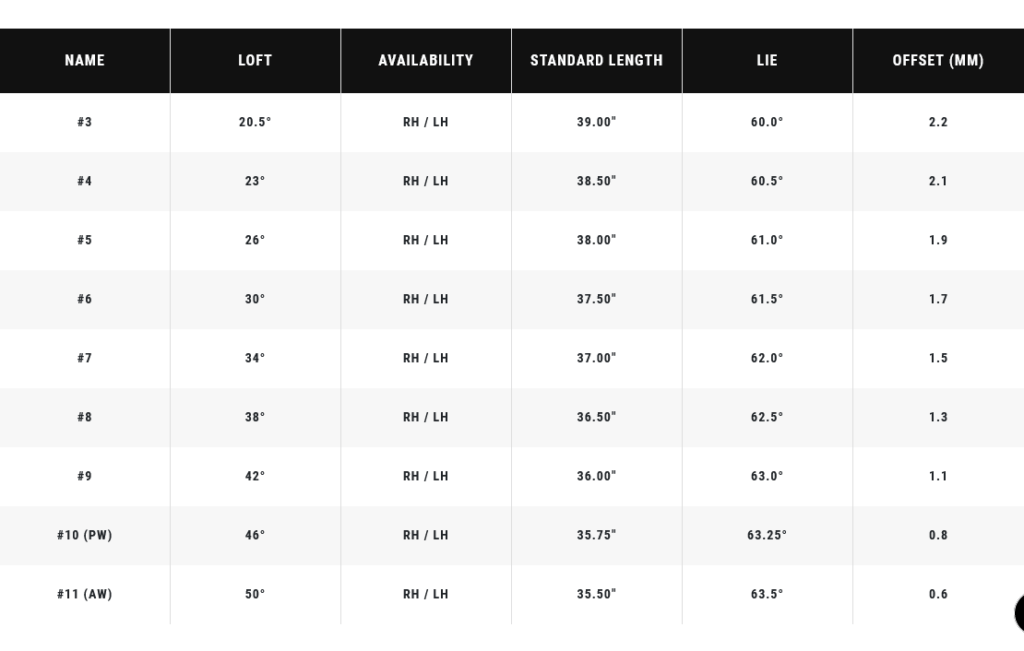
Task: Click the AVAILABILITY column header
Action: (426, 61)
